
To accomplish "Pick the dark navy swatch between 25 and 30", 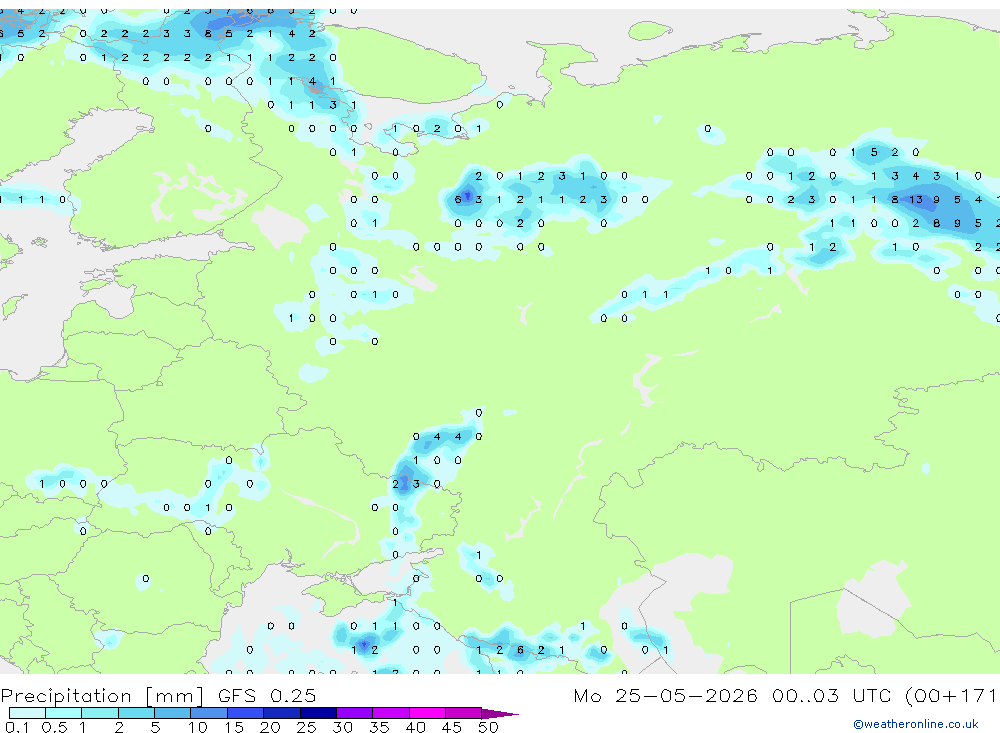I will pos(318,713).
